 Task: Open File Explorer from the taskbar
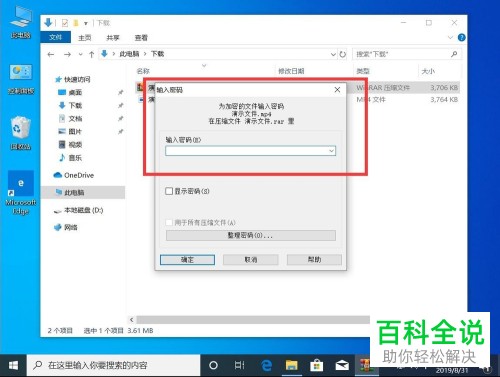291,365
